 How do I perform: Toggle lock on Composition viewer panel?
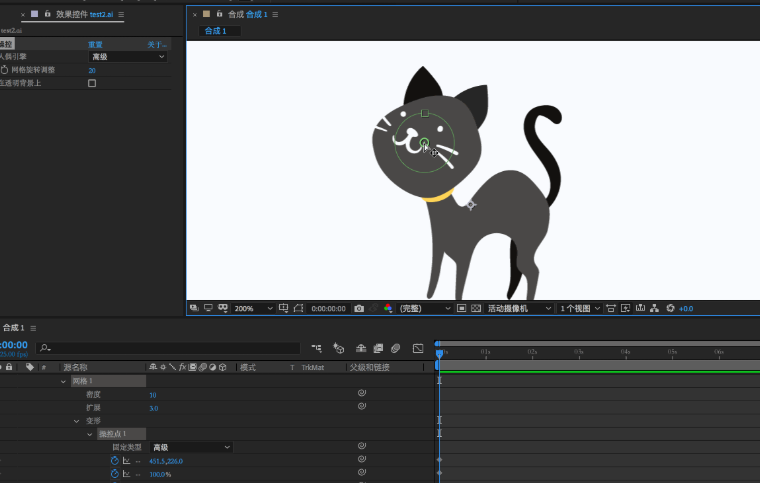220,14
